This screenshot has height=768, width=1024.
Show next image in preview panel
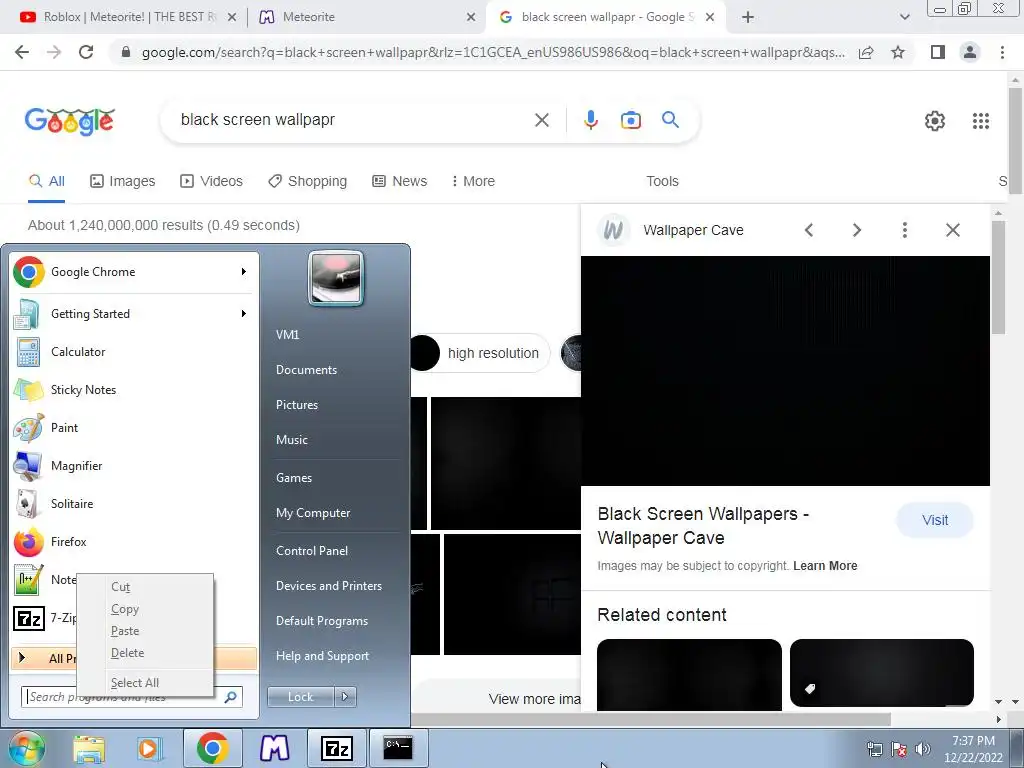tap(857, 230)
